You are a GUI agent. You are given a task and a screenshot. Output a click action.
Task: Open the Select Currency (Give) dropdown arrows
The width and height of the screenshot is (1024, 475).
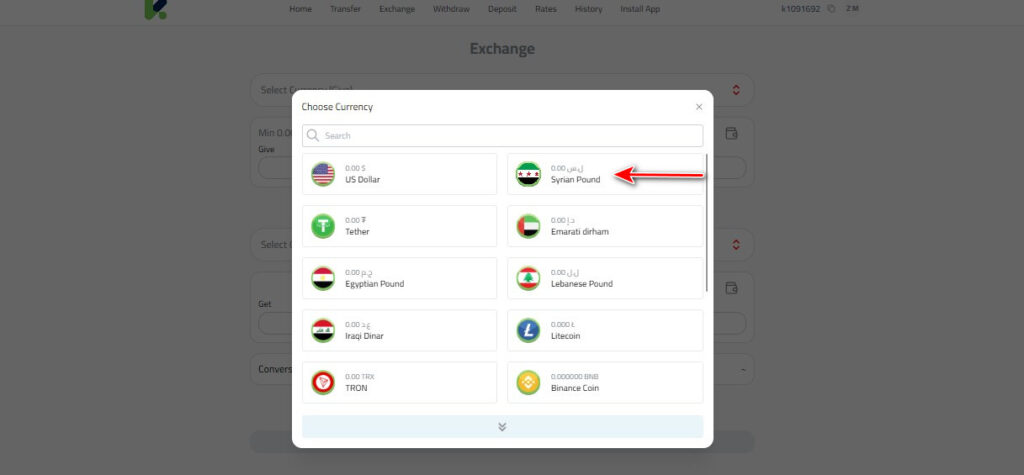pos(736,90)
